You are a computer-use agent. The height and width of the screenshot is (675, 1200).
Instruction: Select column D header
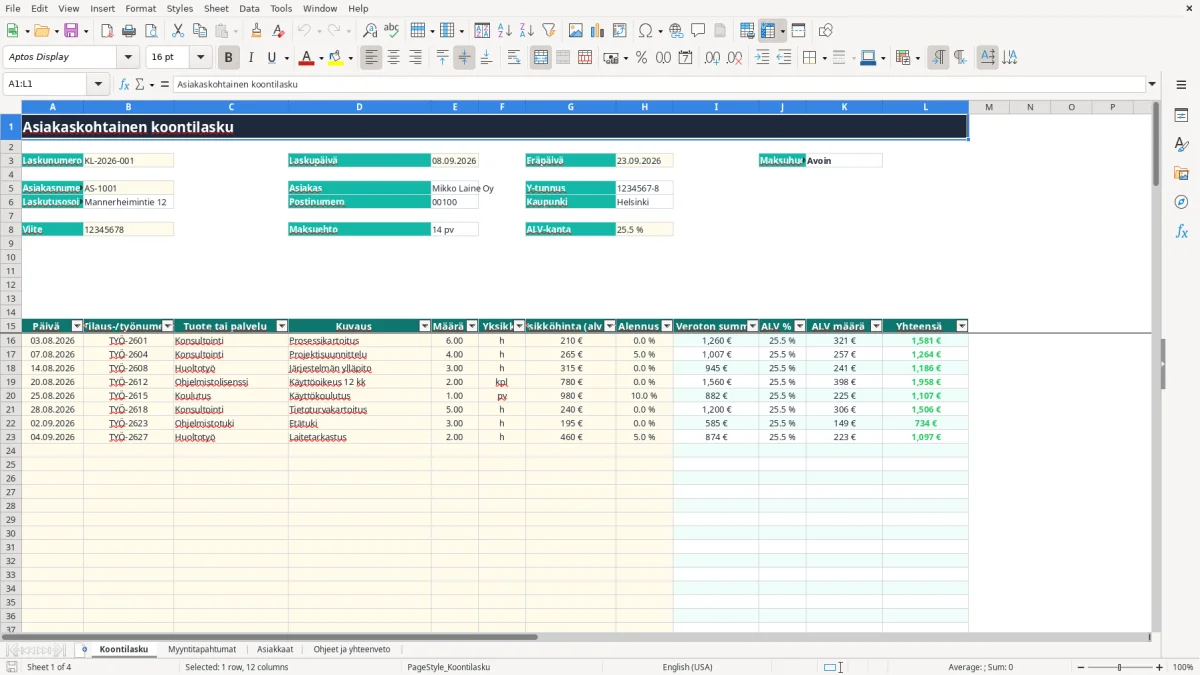[359, 107]
